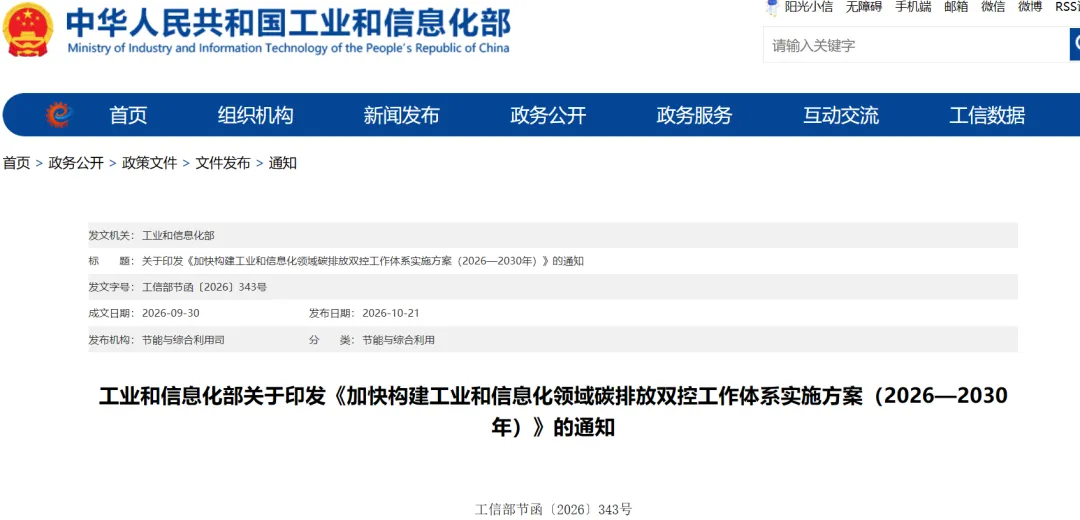Open 政务公开 navigation item
This screenshot has height=520, width=1080.
[x=548, y=116]
